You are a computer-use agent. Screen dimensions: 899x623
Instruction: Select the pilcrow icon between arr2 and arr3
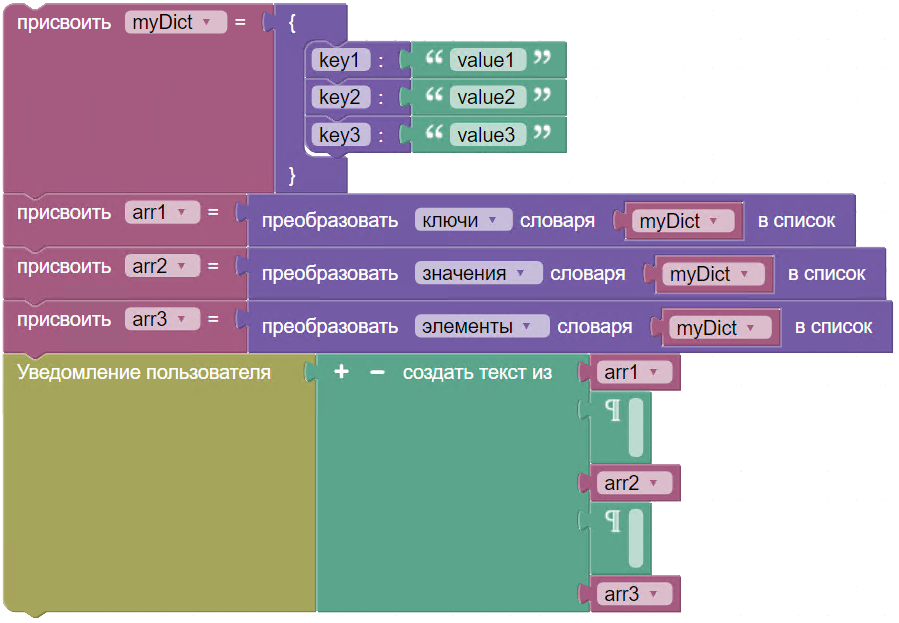tap(613, 522)
